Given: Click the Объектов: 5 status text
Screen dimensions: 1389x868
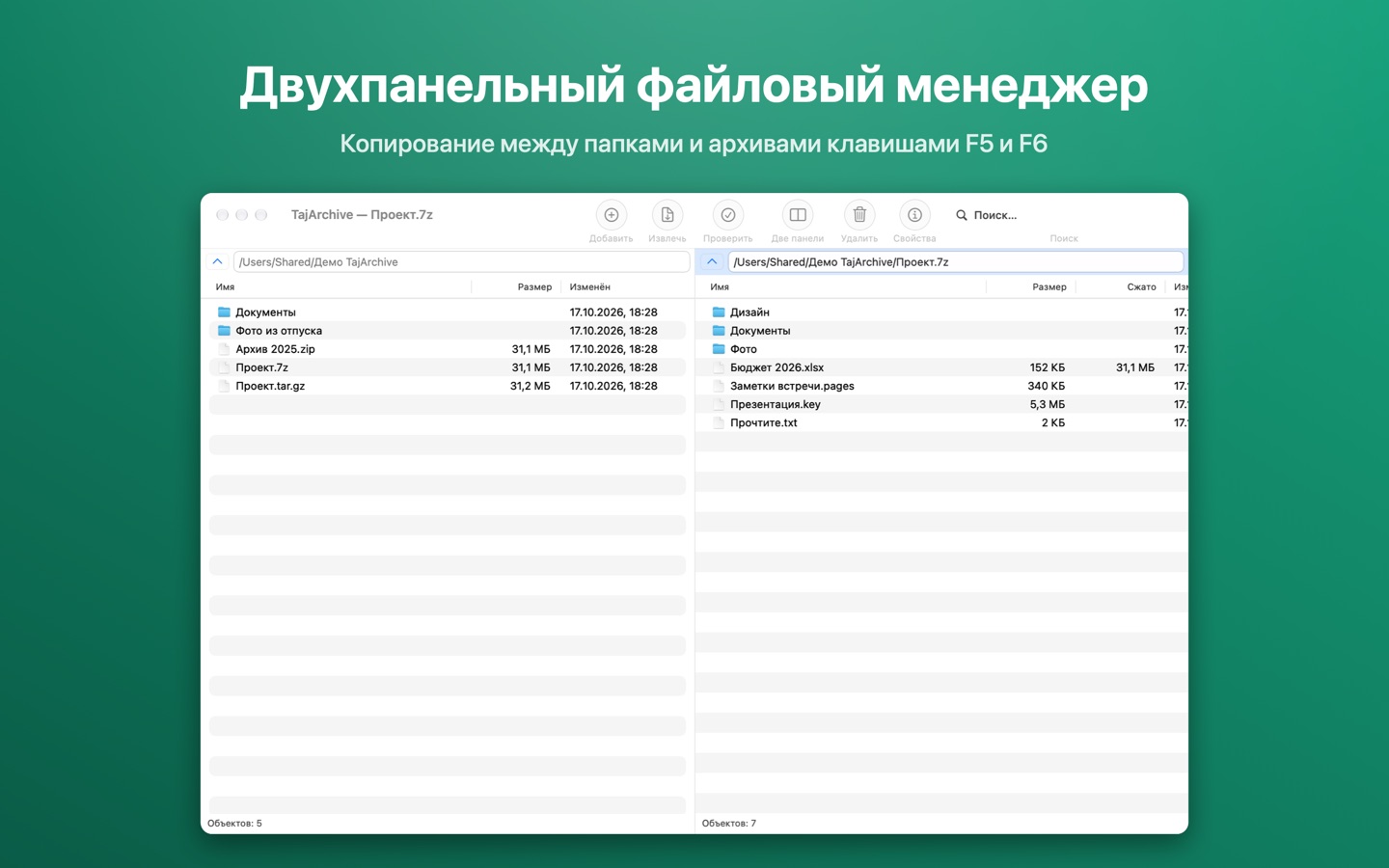Looking at the screenshot, I should click(234, 824).
